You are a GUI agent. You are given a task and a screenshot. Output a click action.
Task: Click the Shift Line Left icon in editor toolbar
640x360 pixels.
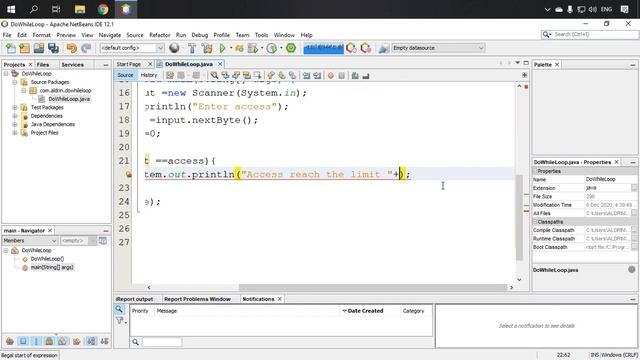pyautogui.click(x=307, y=76)
